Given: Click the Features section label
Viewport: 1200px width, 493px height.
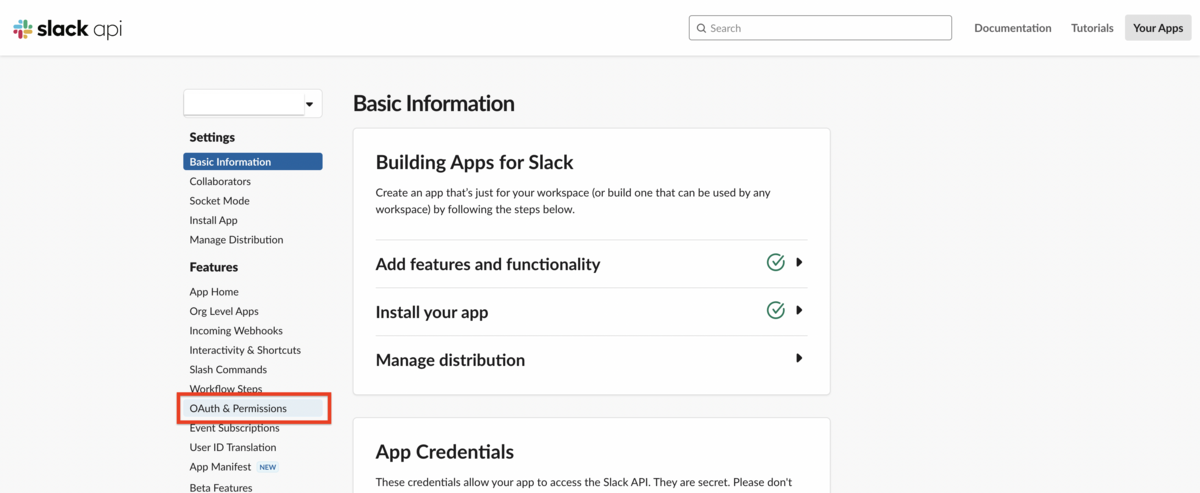Looking at the screenshot, I should 214,267.
